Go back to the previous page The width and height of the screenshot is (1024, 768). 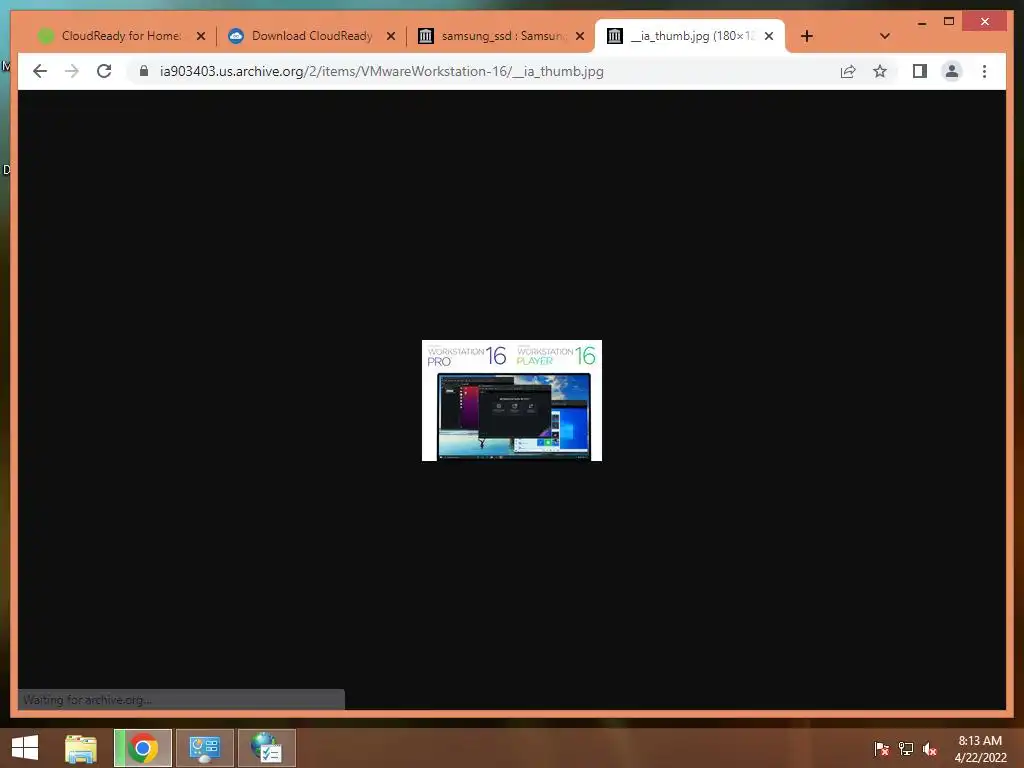click(40, 71)
